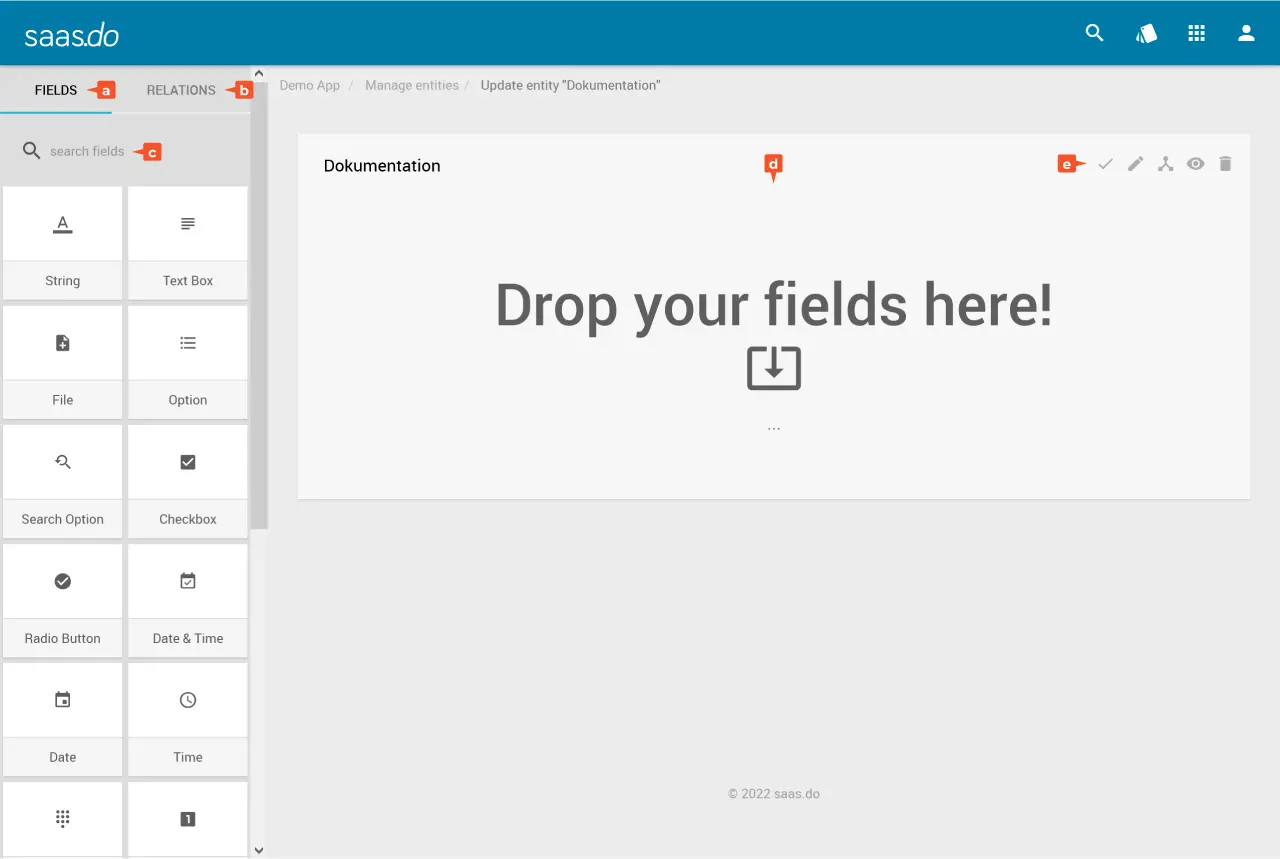Select the Radio Button field tile
1280x859 pixels.
point(62,599)
